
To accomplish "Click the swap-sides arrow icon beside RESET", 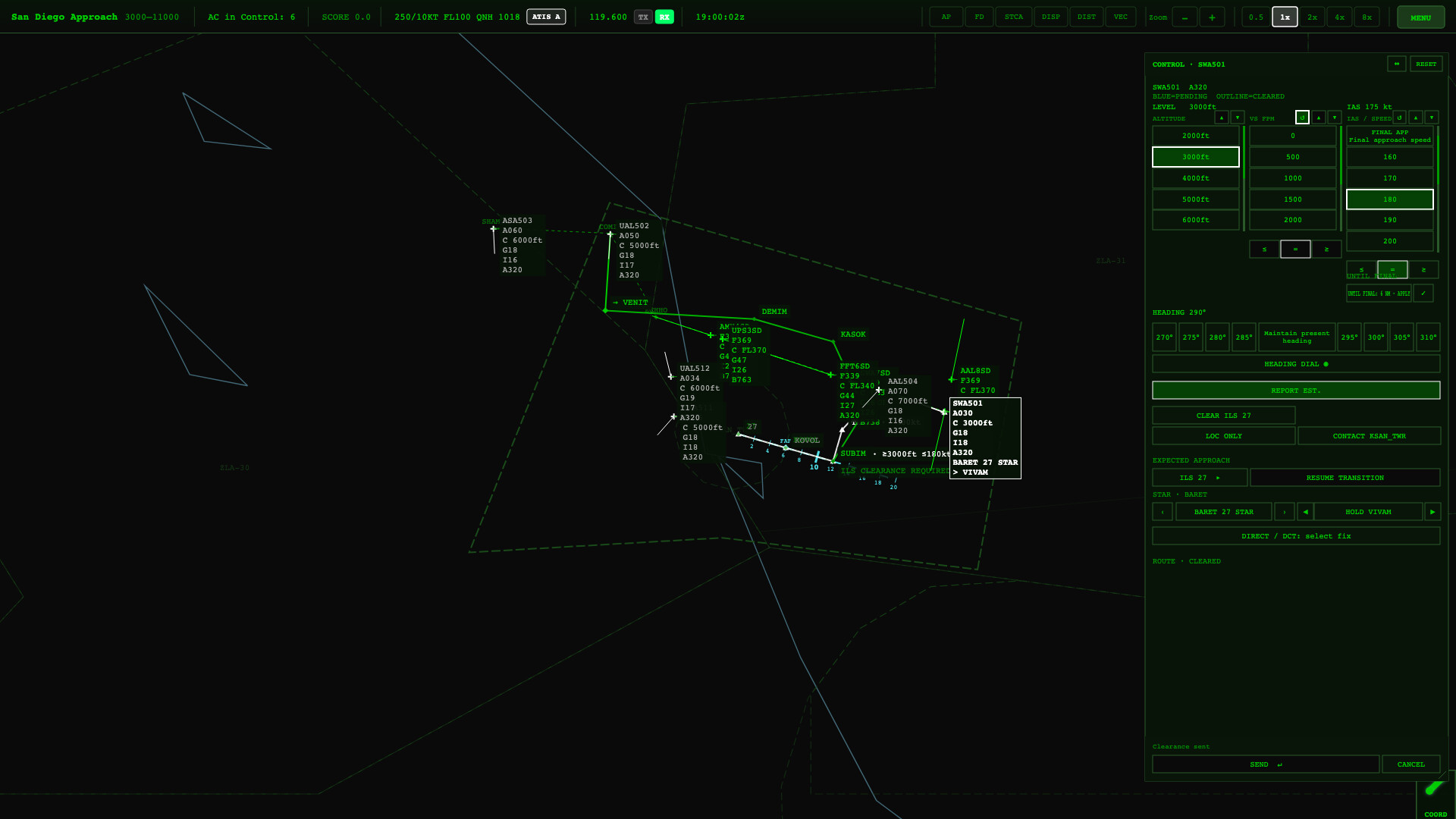I will tap(1397, 64).
